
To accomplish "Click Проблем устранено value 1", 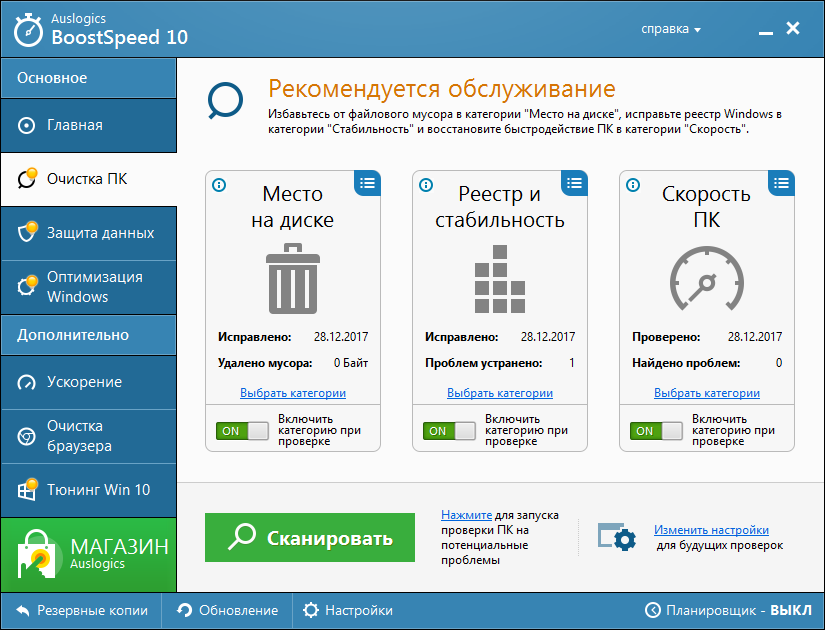I will point(571,363).
